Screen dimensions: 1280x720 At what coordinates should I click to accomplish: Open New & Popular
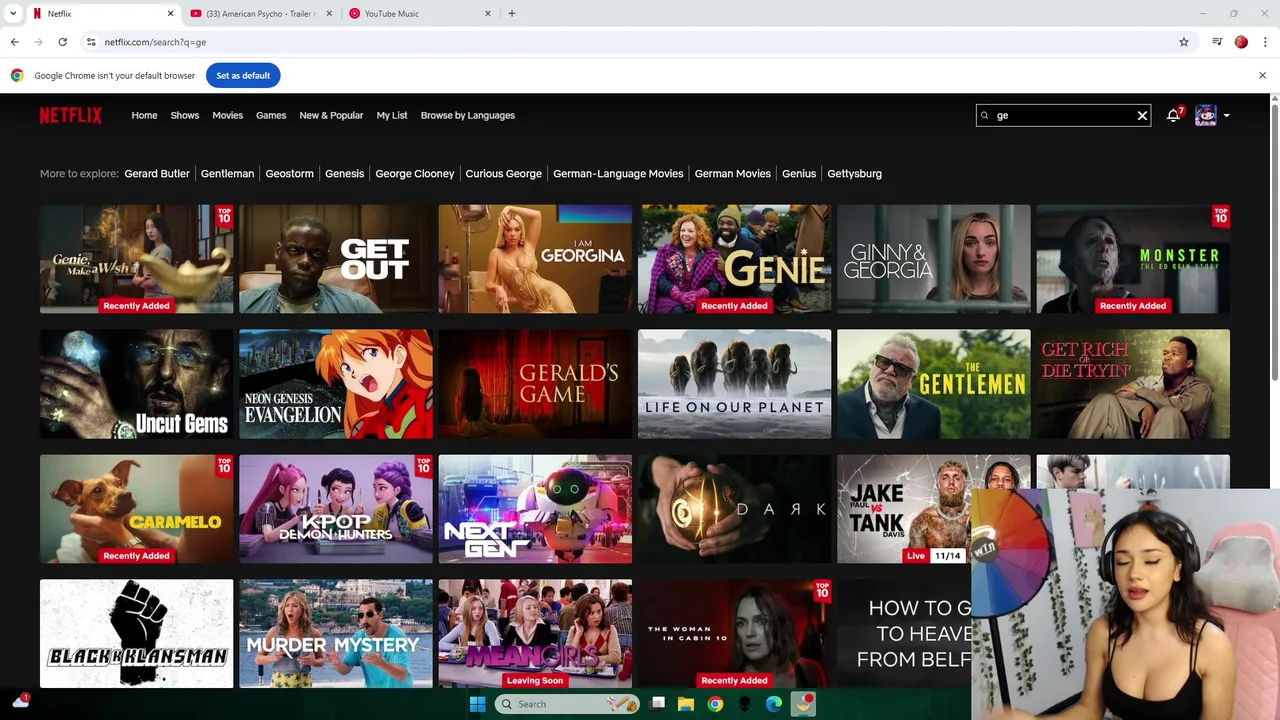[x=331, y=115]
